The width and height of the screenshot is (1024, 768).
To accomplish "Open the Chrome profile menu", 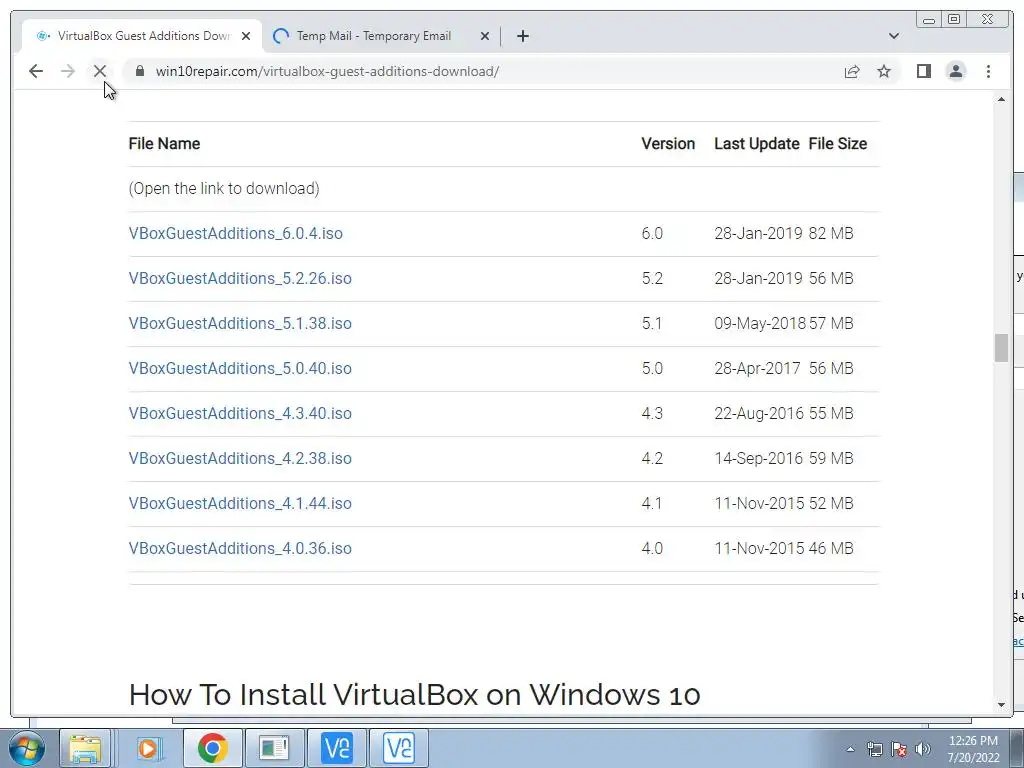I will tap(955, 71).
